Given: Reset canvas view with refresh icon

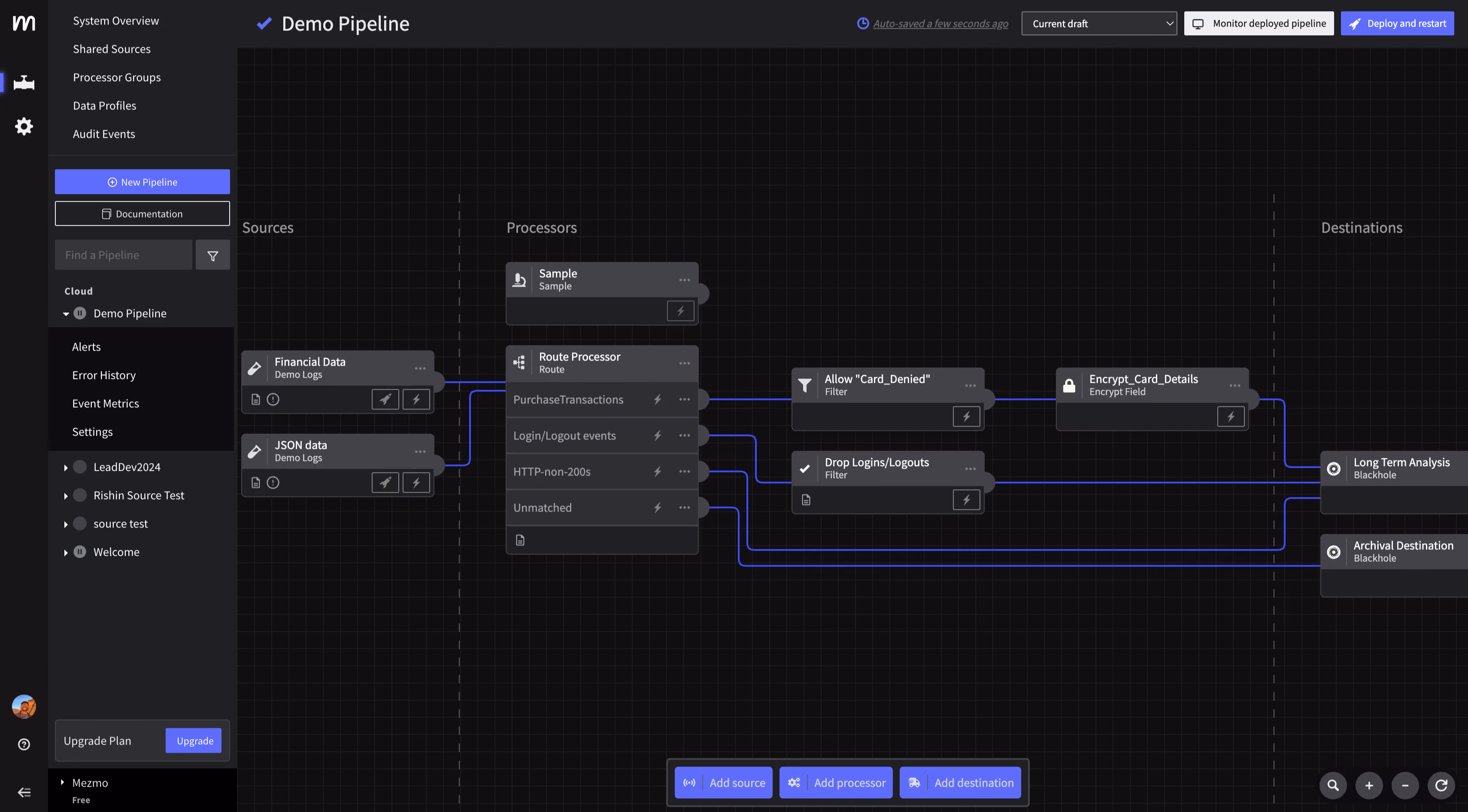Looking at the screenshot, I should click(x=1441, y=785).
